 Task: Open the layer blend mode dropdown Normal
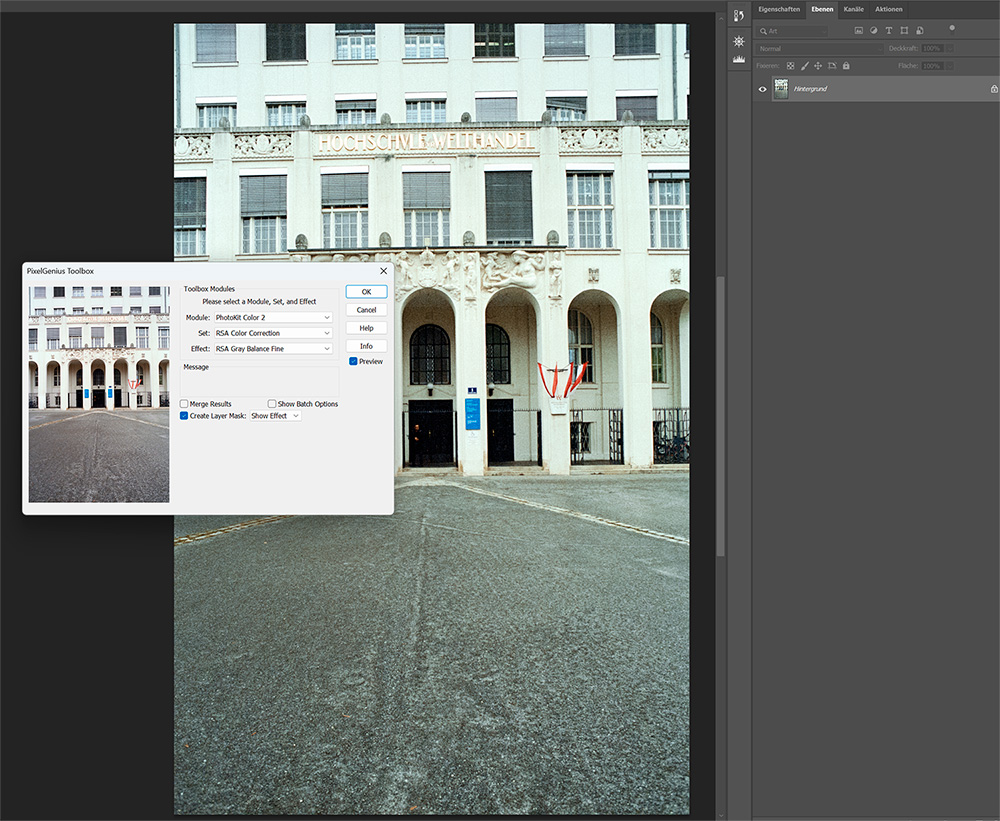(x=820, y=48)
